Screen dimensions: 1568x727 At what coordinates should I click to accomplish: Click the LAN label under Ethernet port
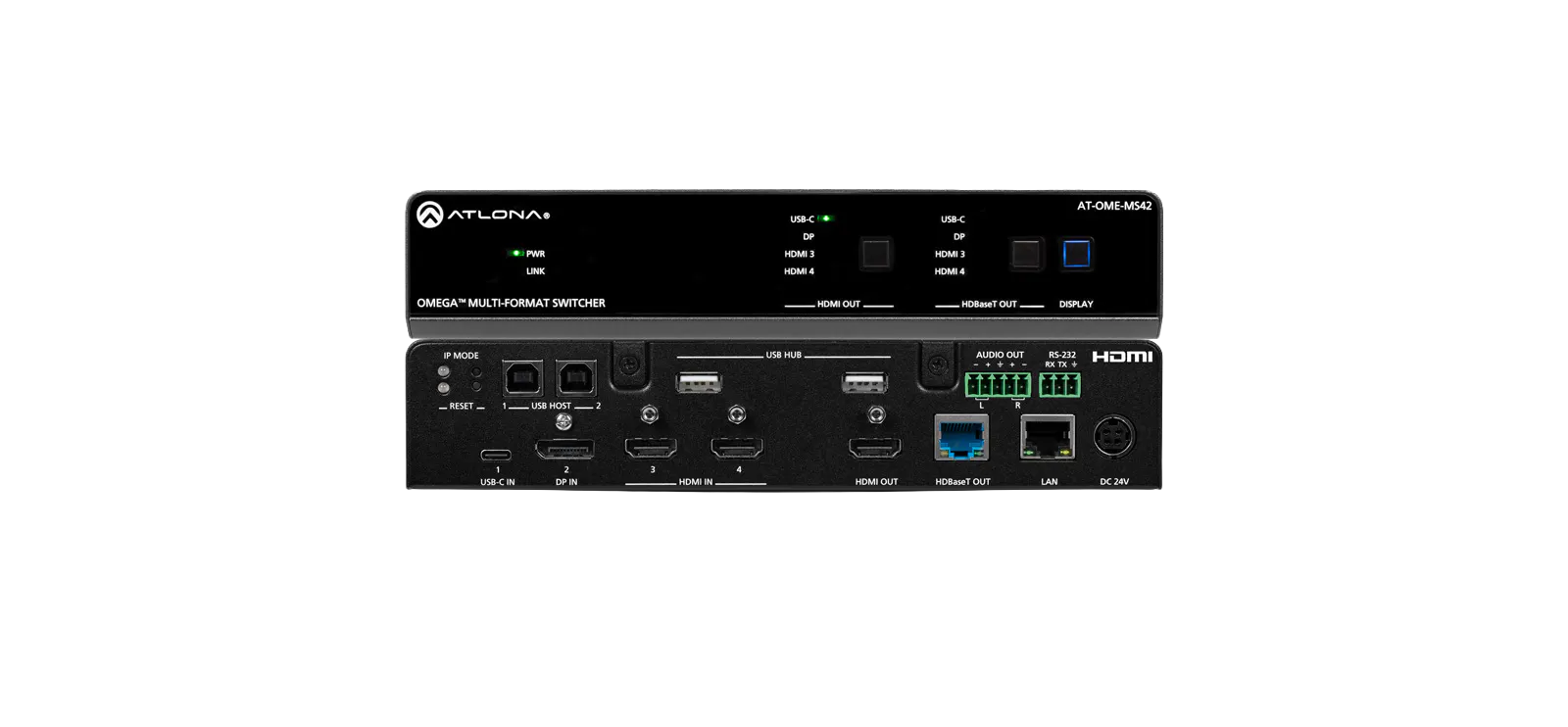tap(1049, 482)
